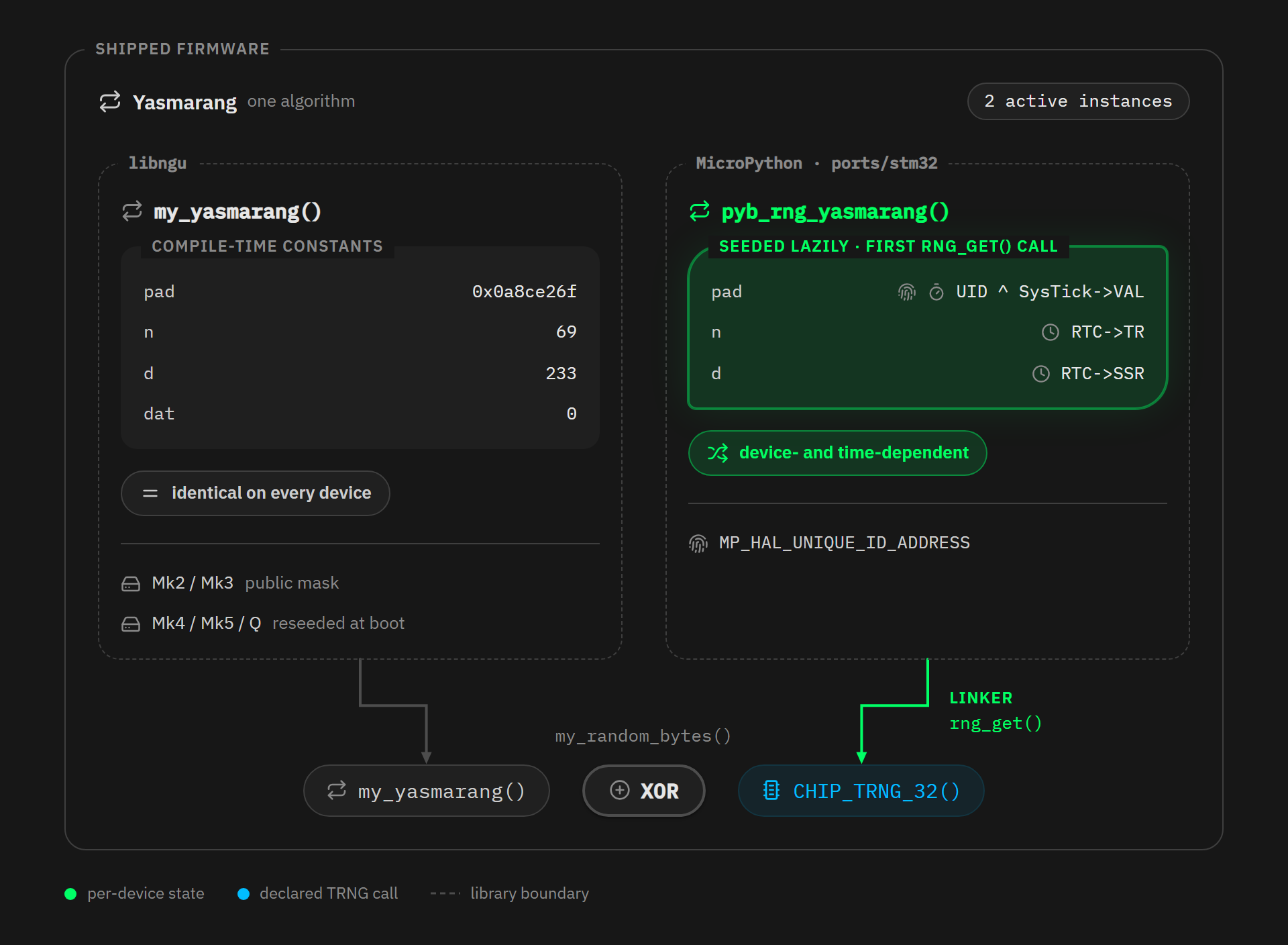Click the my_random_bytes() label
Screen dimensions: 1288x945
[x=643, y=736]
